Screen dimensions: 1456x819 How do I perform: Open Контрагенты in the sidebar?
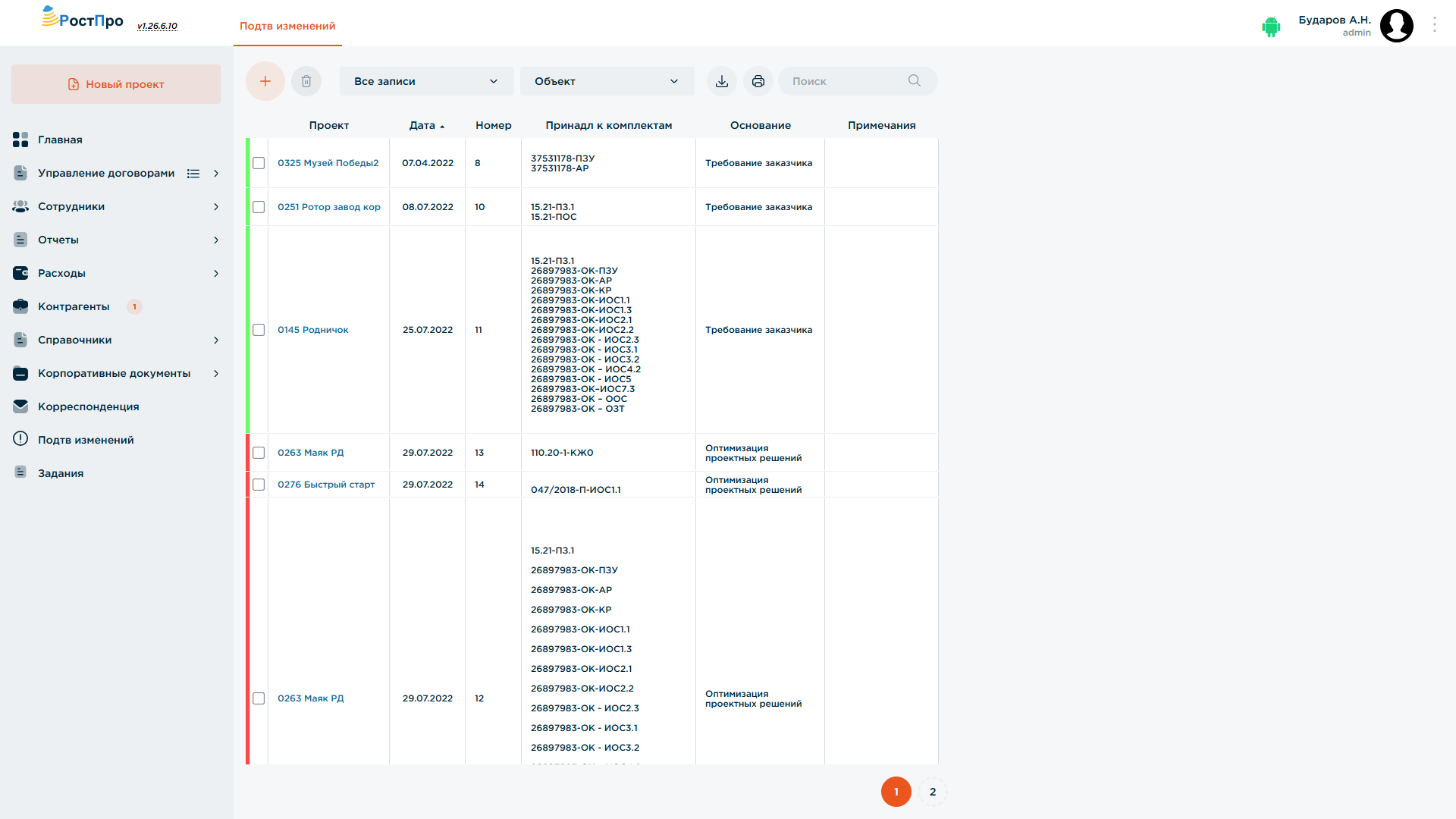click(74, 306)
